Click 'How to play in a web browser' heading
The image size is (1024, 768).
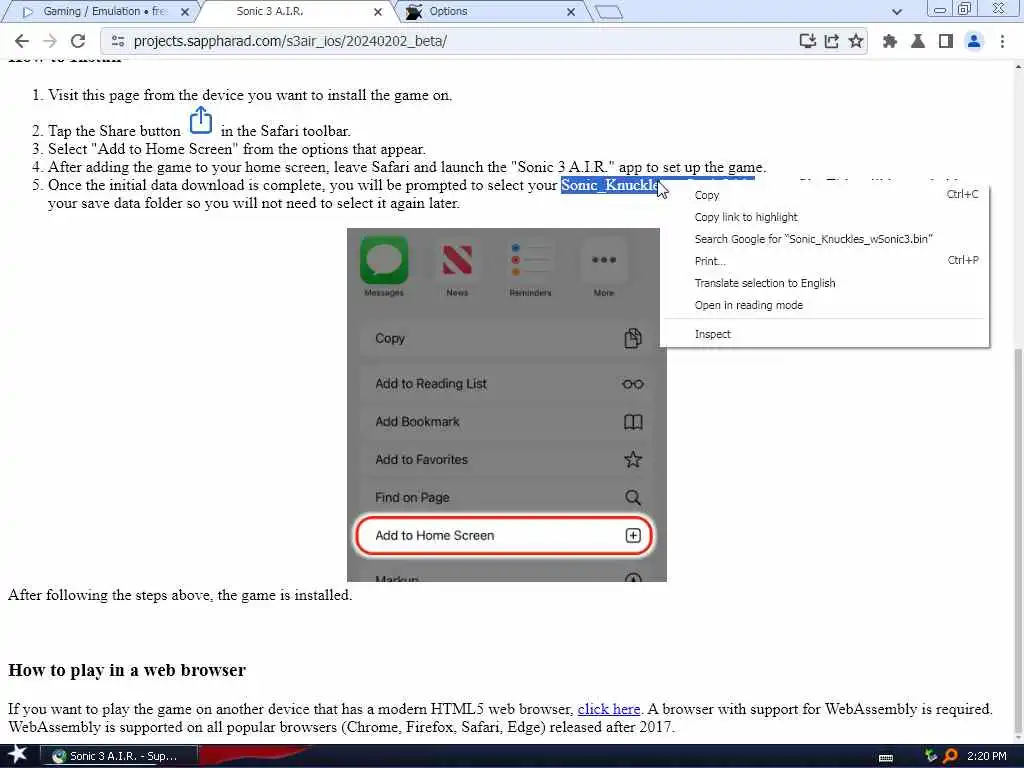(127, 671)
